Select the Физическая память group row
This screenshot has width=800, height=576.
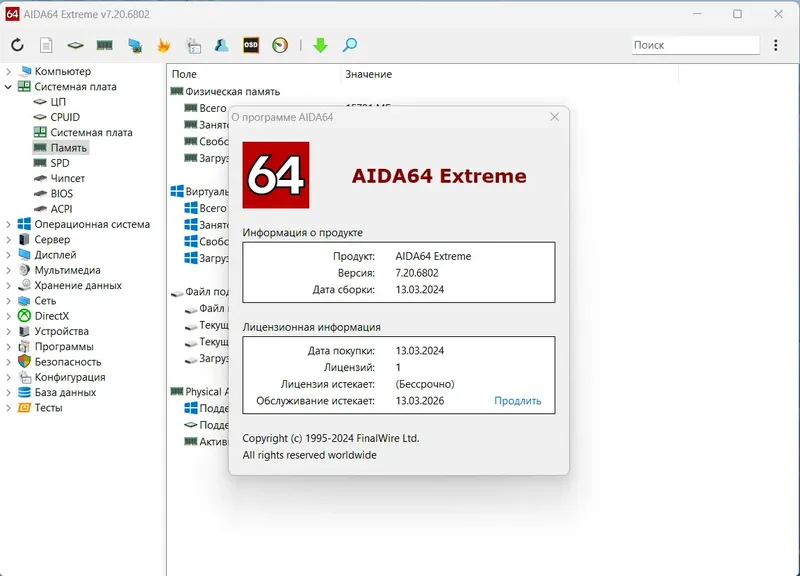226,92
